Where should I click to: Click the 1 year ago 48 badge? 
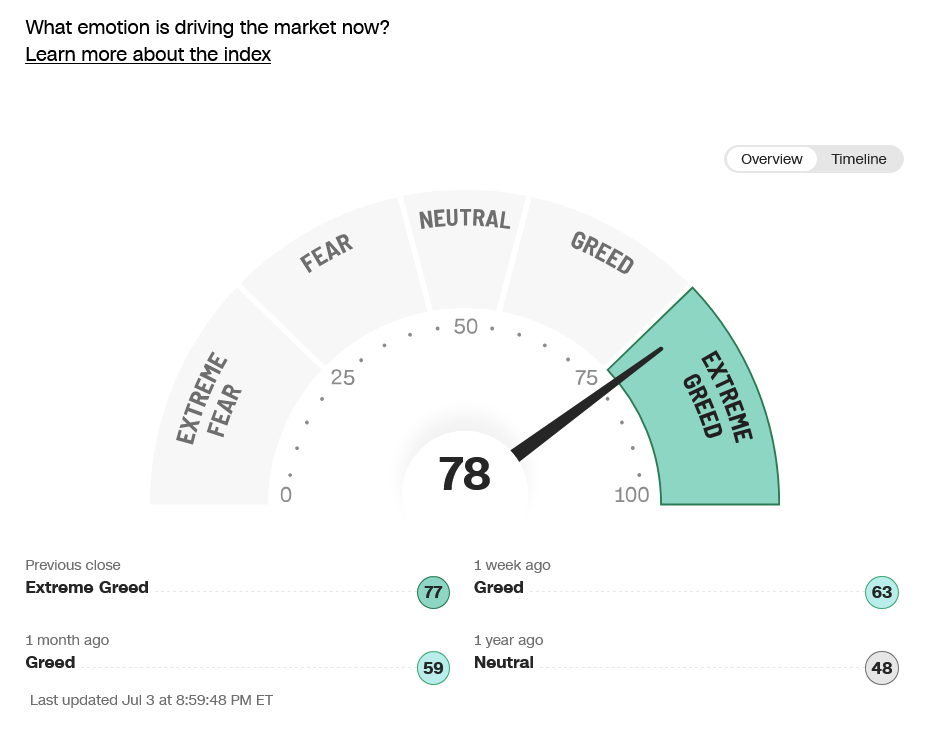(881, 668)
